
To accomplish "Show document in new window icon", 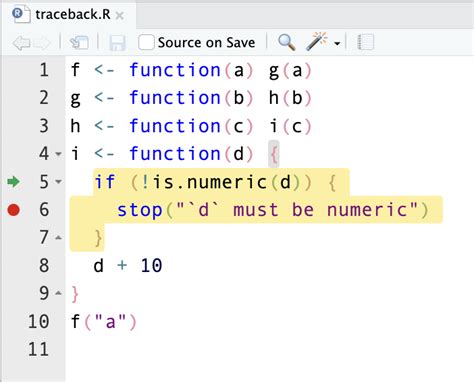I will tap(79, 43).
